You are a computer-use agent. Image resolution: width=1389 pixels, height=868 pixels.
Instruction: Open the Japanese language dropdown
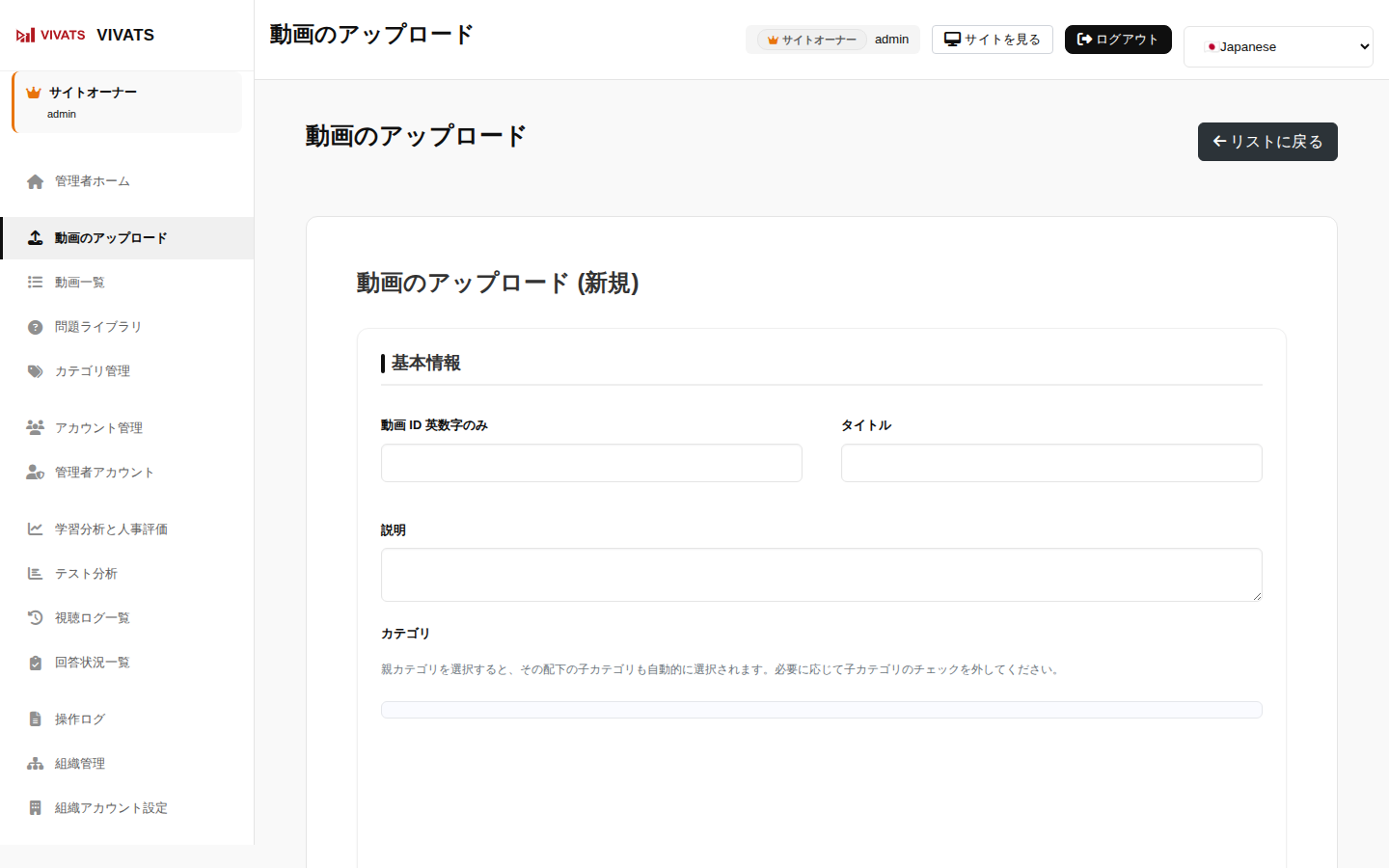[1278, 46]
